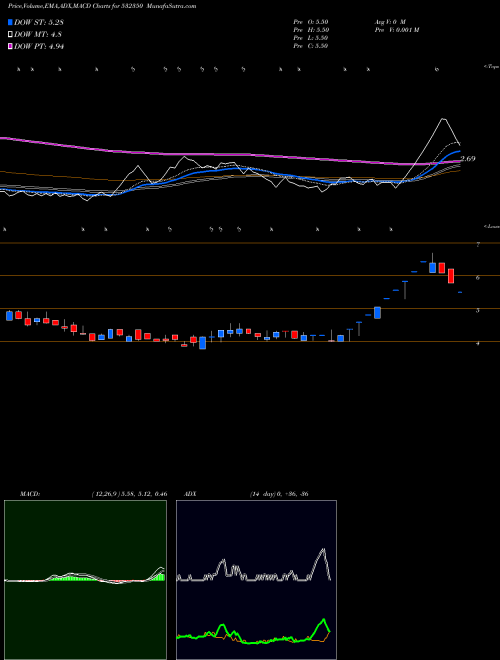The image size is (500, 660).
Task: Click the ADX (14 day) values text
Action: pyautogui.click(x=279, y=494)
